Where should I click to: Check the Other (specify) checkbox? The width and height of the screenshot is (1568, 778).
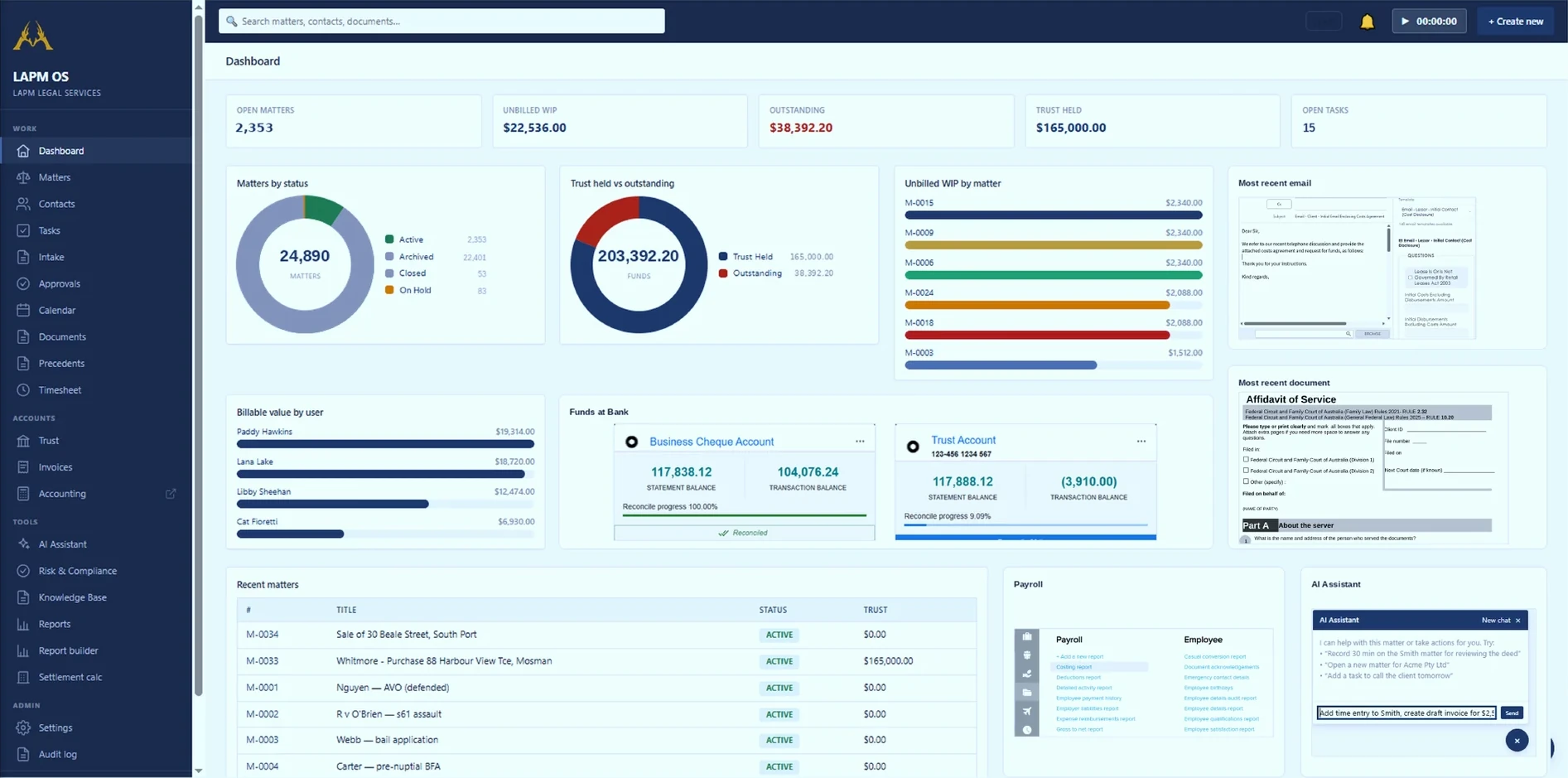point(1246,481)
